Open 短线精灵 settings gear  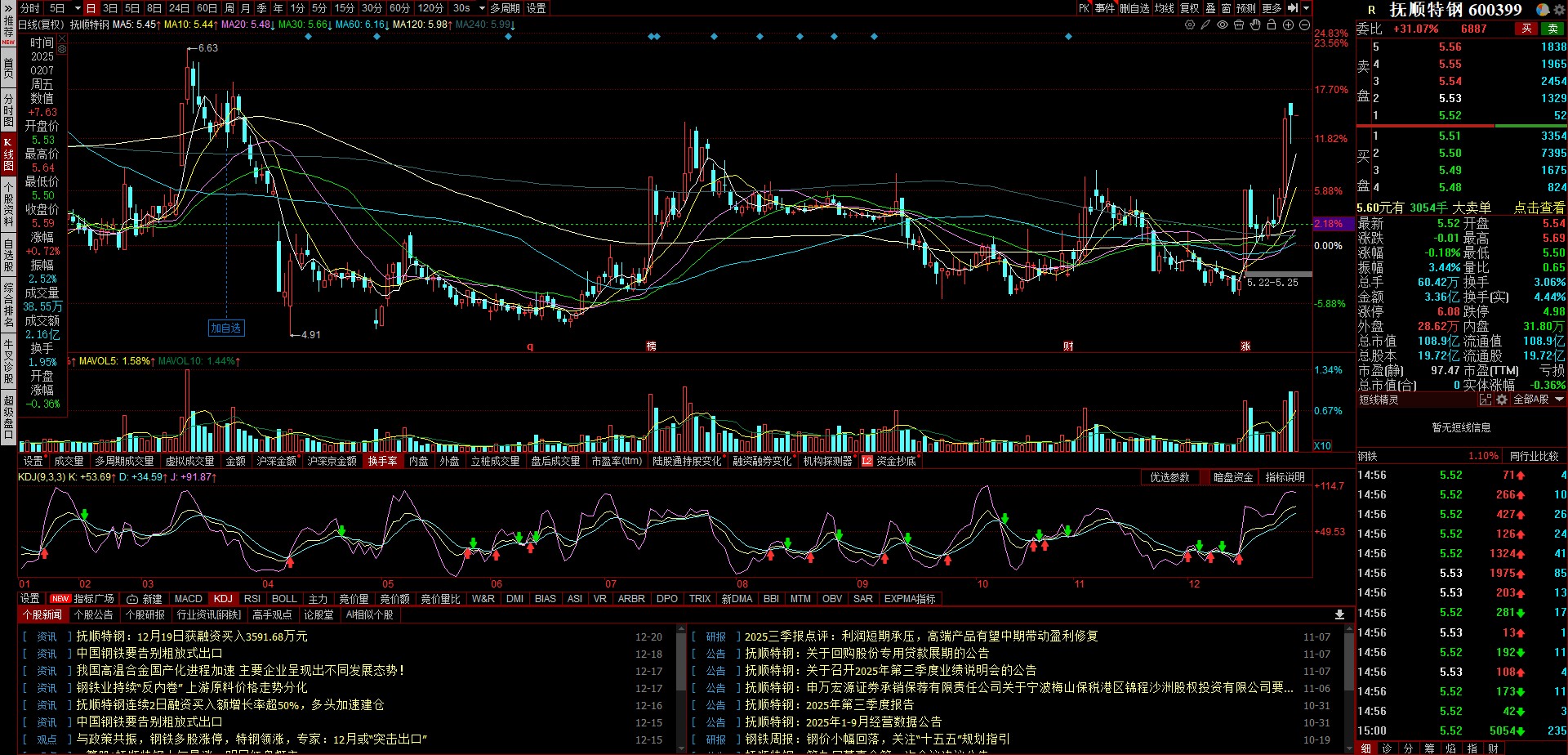tap(1502, 400)
